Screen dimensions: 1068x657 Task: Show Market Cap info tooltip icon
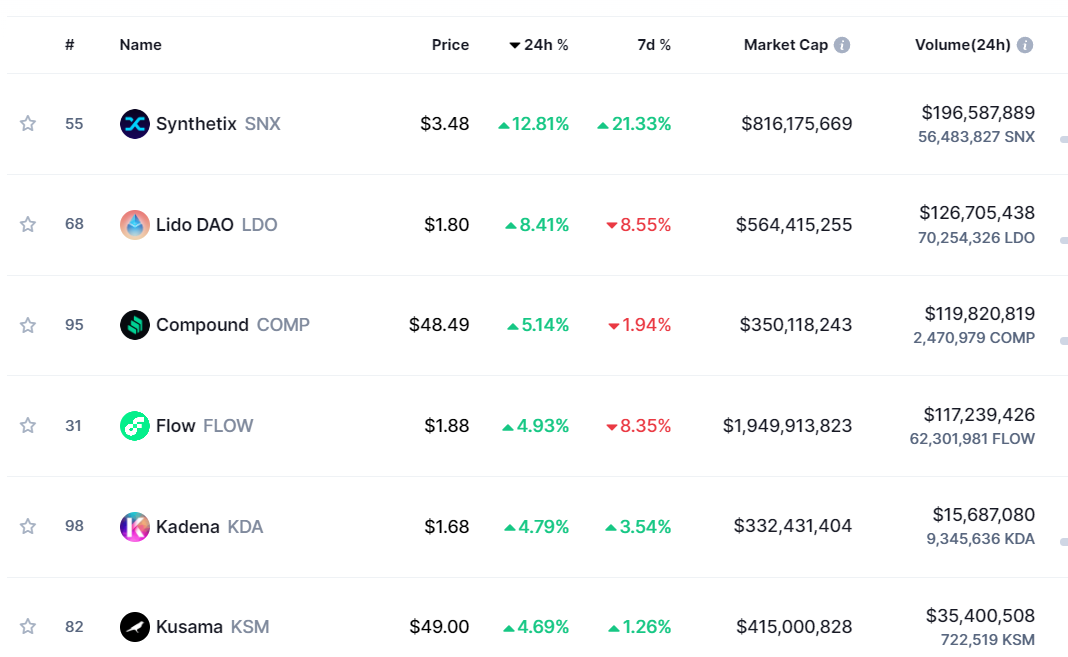point(842,45)
